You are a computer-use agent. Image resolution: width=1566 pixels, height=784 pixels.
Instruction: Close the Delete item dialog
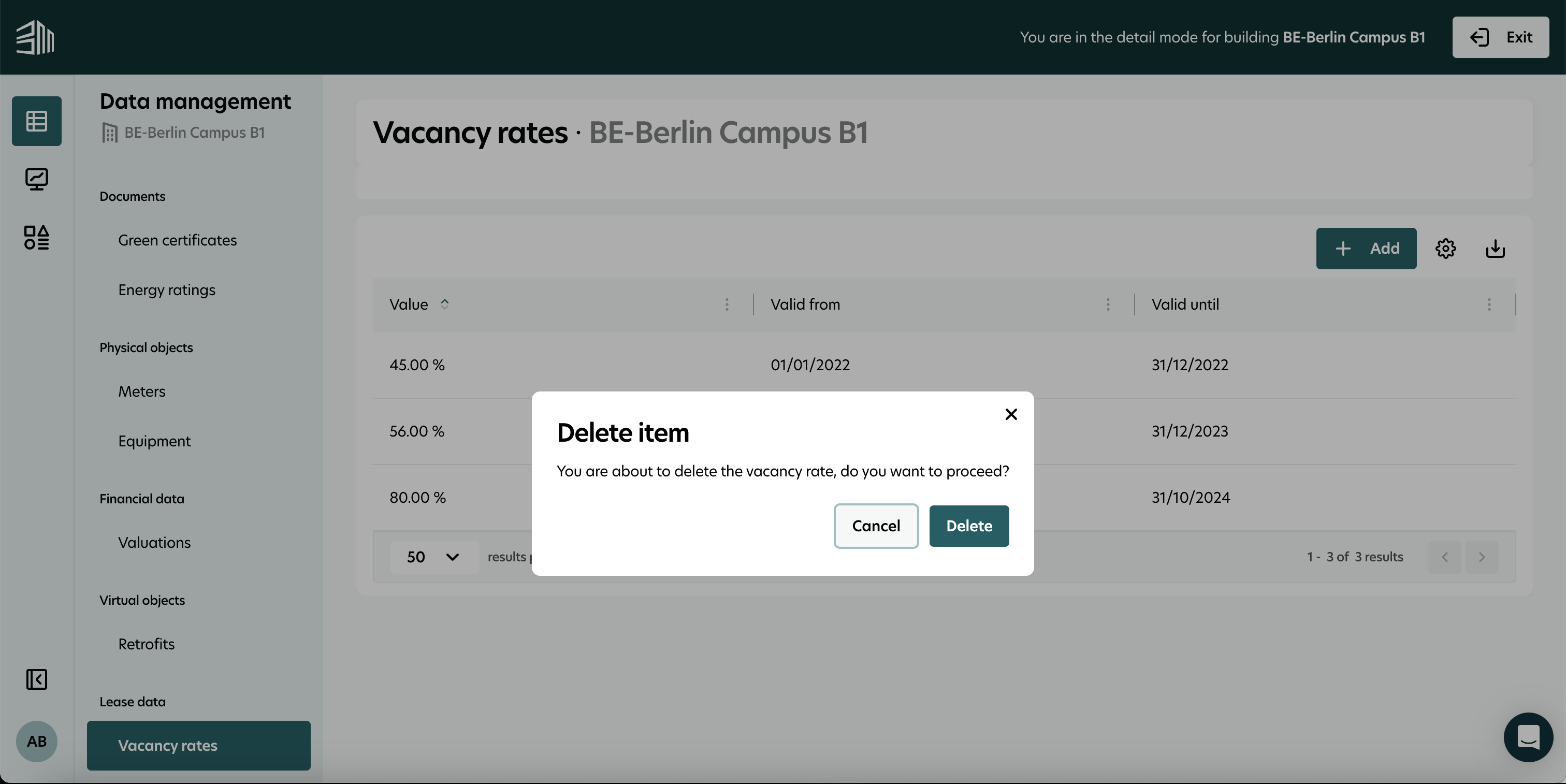click(1010, 414)
